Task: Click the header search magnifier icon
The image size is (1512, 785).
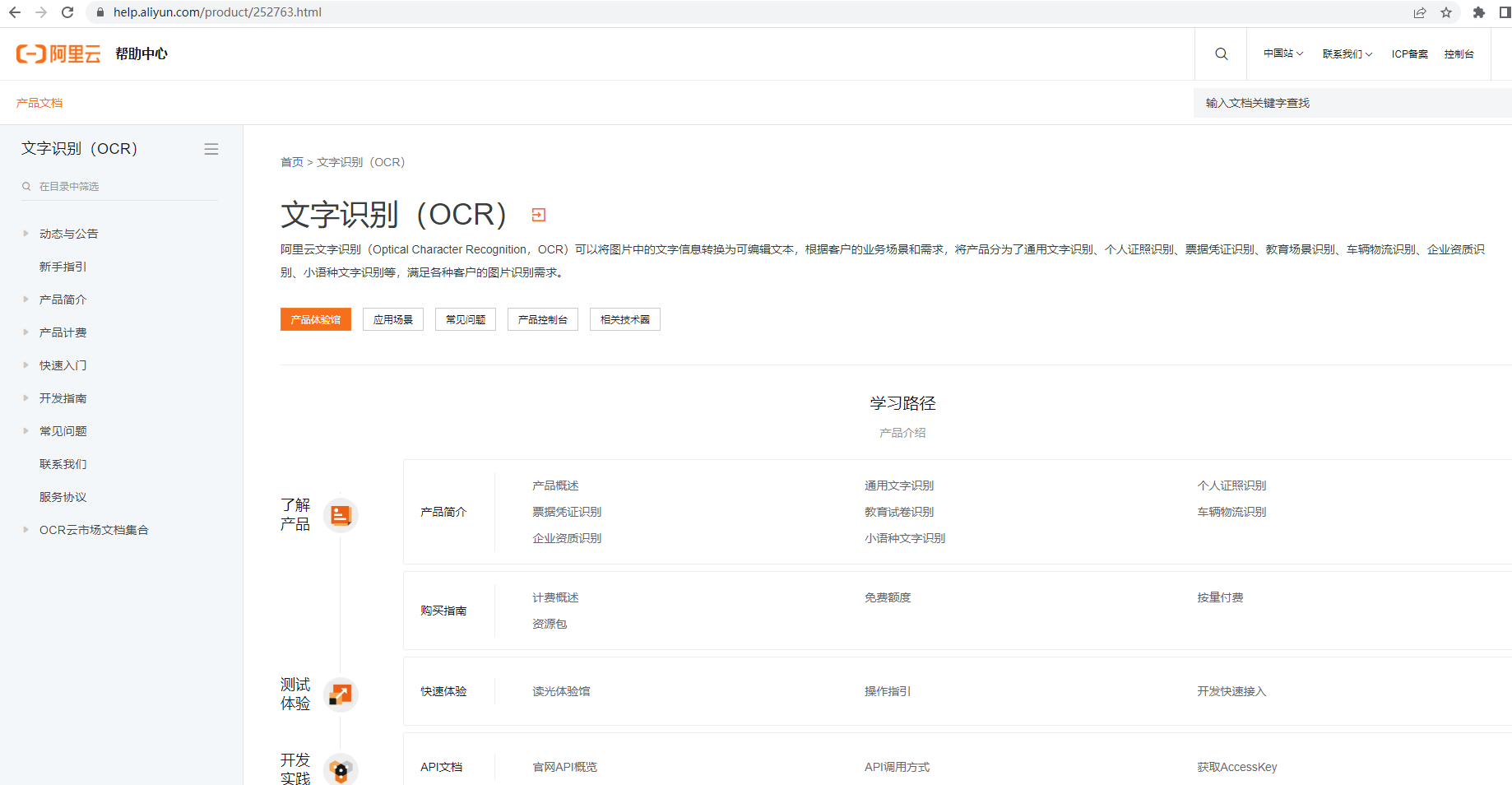Action: click(1222, 53)
